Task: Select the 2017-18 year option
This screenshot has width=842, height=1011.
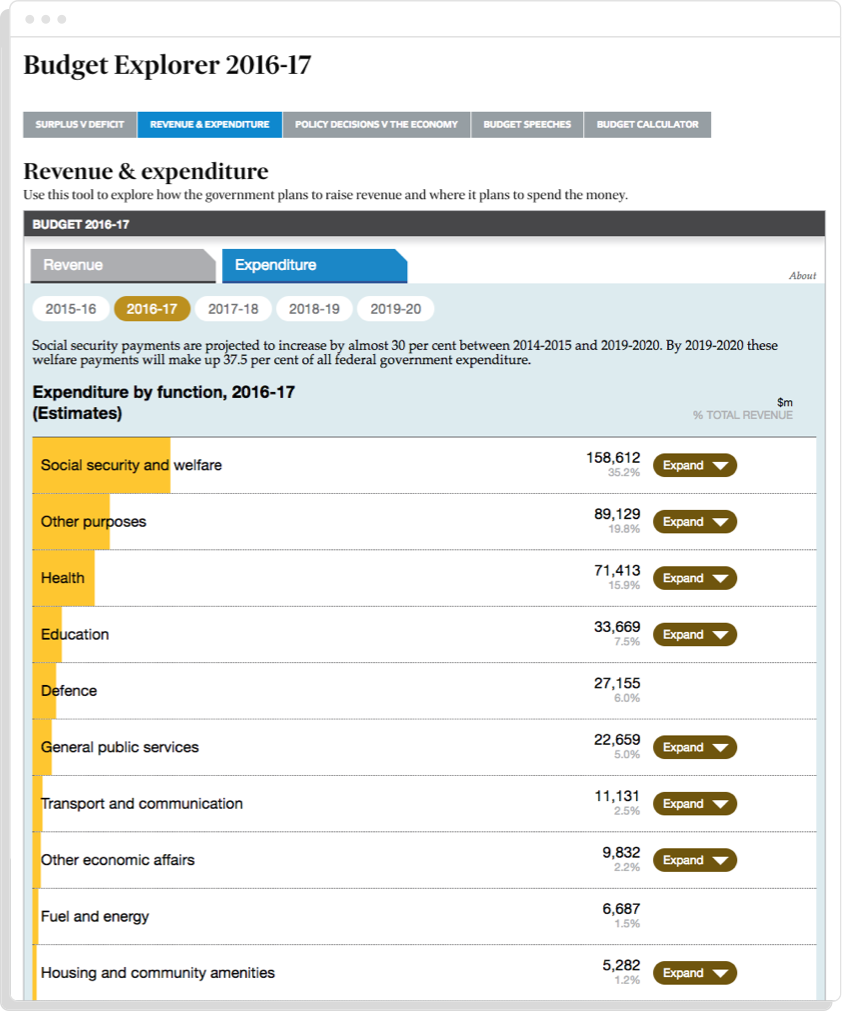Action: click(x=233, y=309)
